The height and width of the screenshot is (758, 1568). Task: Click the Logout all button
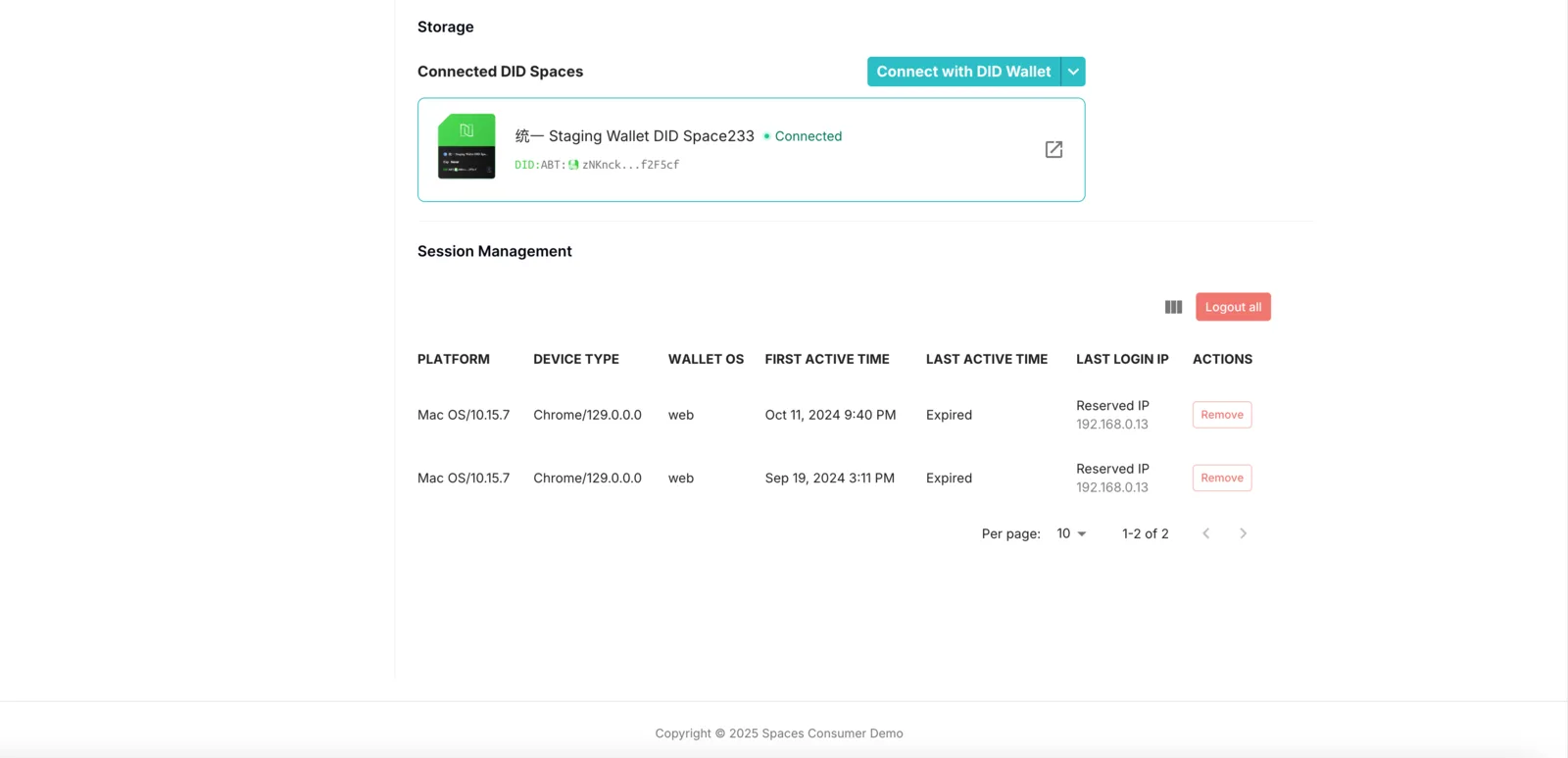[1233, 307]
